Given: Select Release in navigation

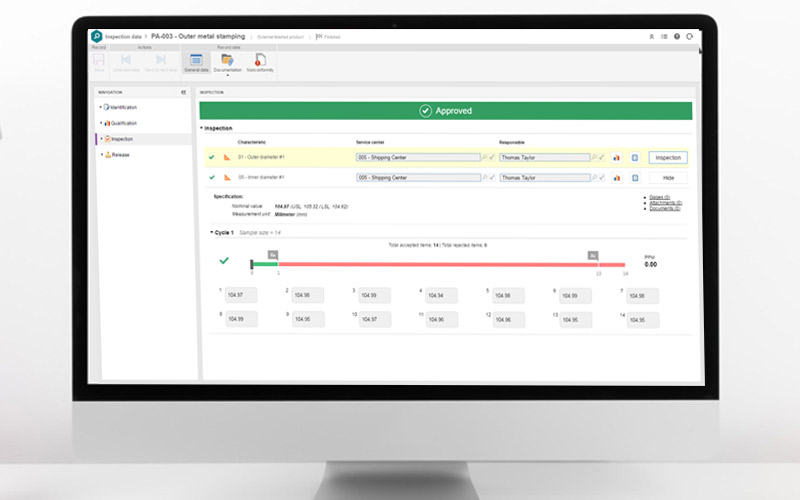Looking at the screenshot, I should (x=120, y=155).
